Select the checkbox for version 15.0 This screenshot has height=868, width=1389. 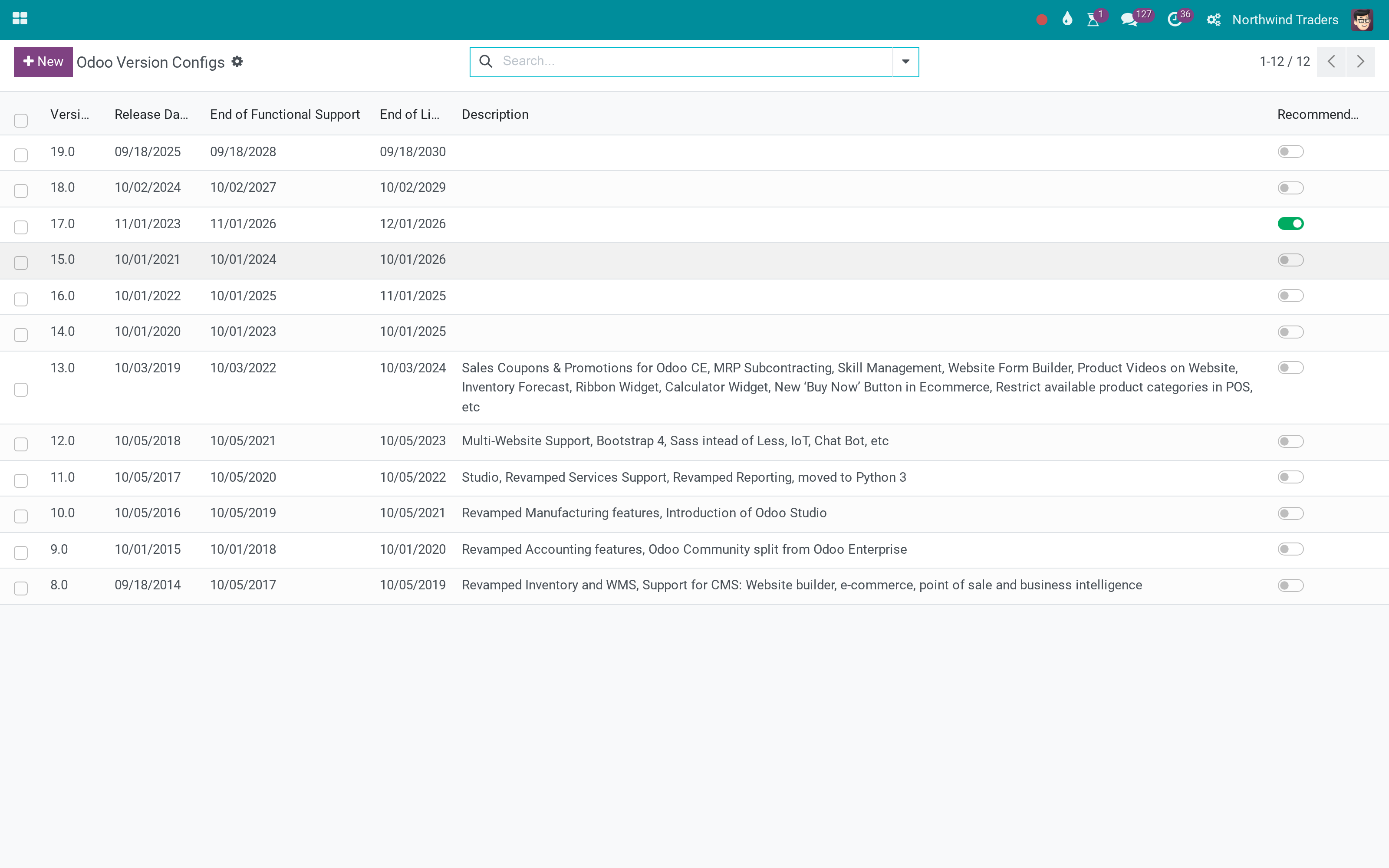click(x=21, y=262)
